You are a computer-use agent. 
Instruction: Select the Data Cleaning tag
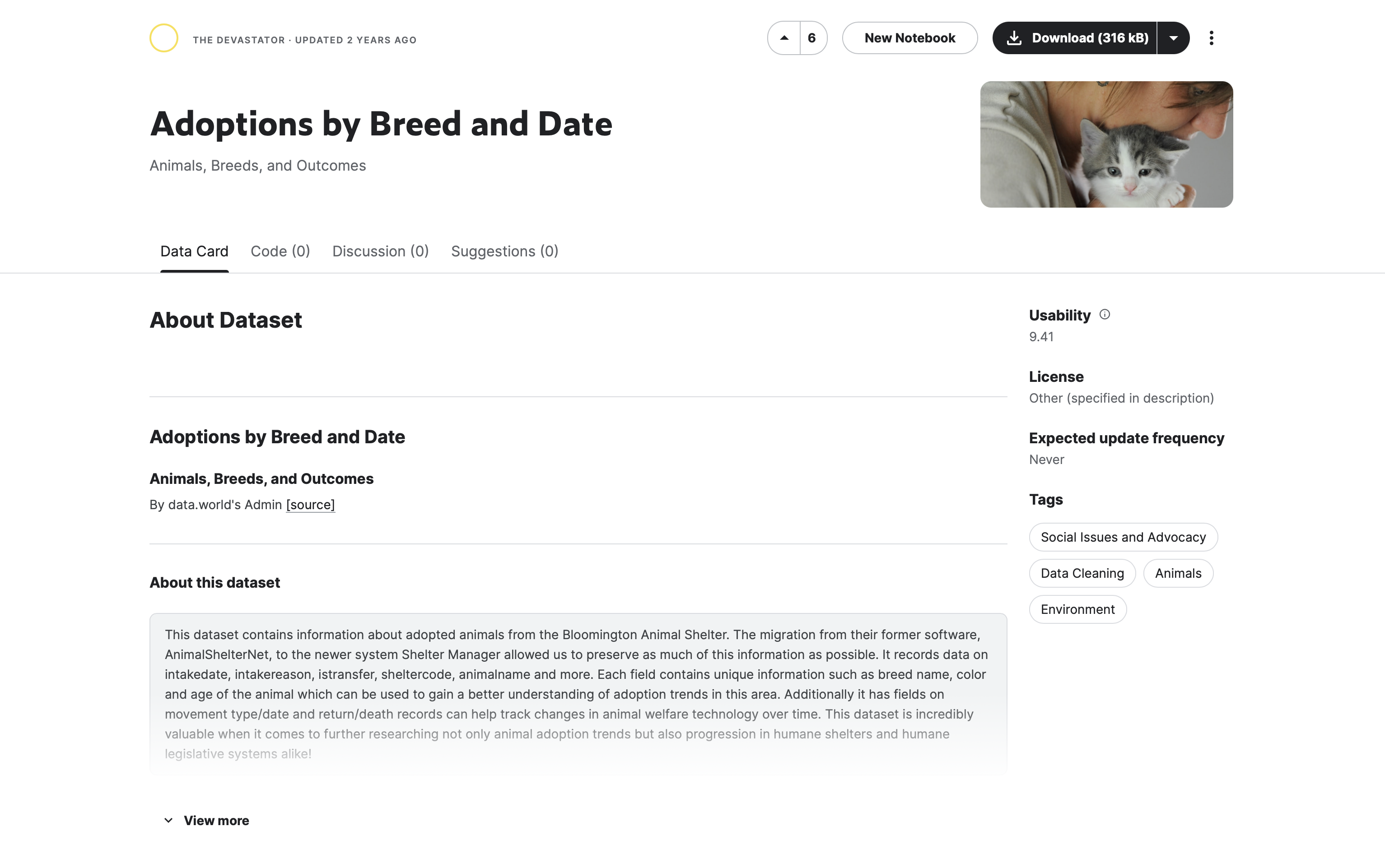[x=1082, y=574]
